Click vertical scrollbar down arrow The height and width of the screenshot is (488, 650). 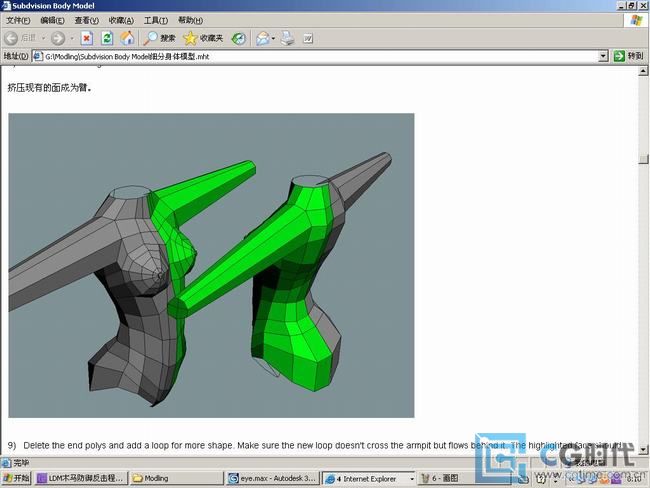pyautogui.click(x=643, y=449)
